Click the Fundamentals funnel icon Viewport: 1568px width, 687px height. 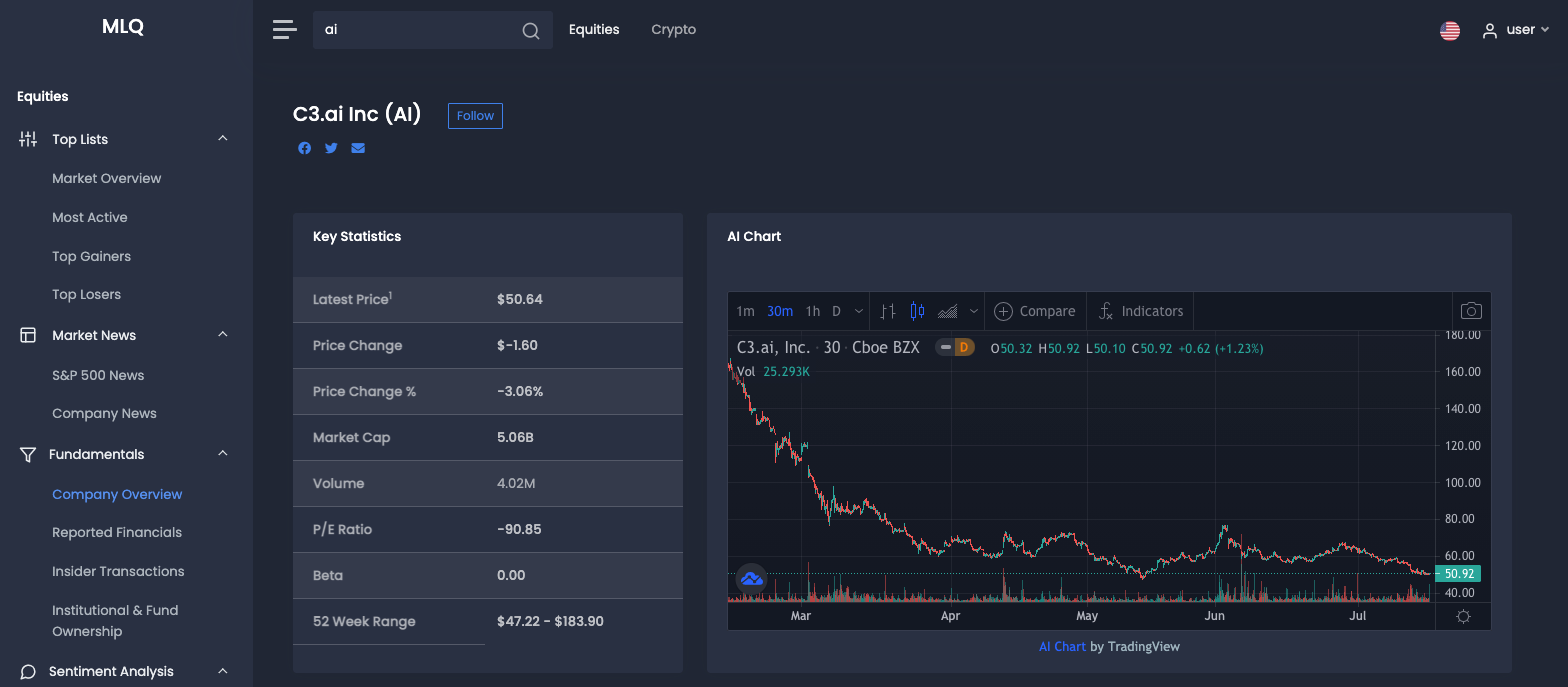pos(28,454)
